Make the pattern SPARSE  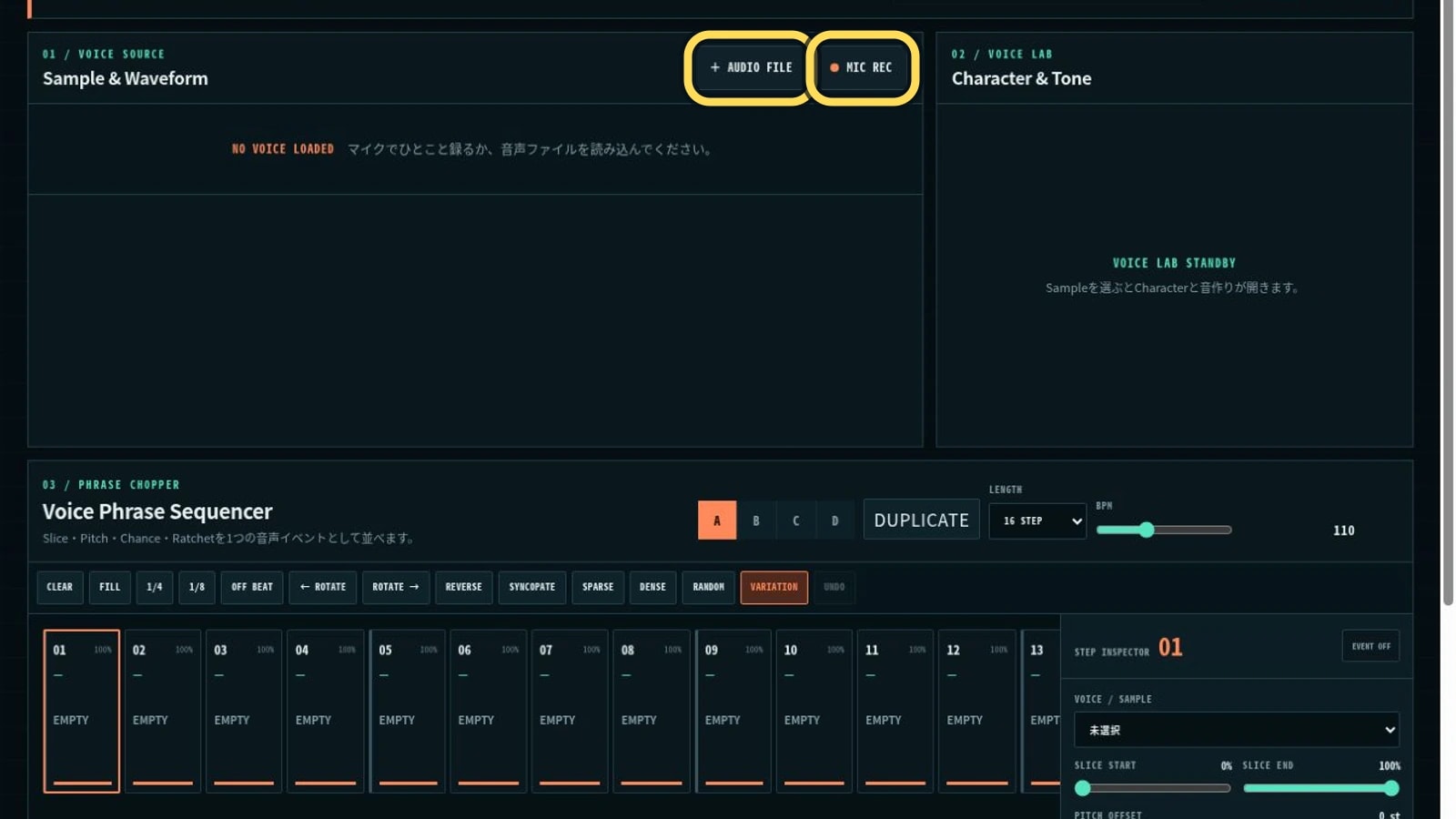[598, 587]
